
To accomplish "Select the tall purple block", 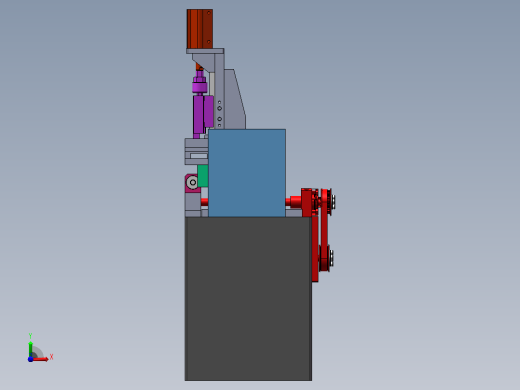I will [x=203, y=114].
